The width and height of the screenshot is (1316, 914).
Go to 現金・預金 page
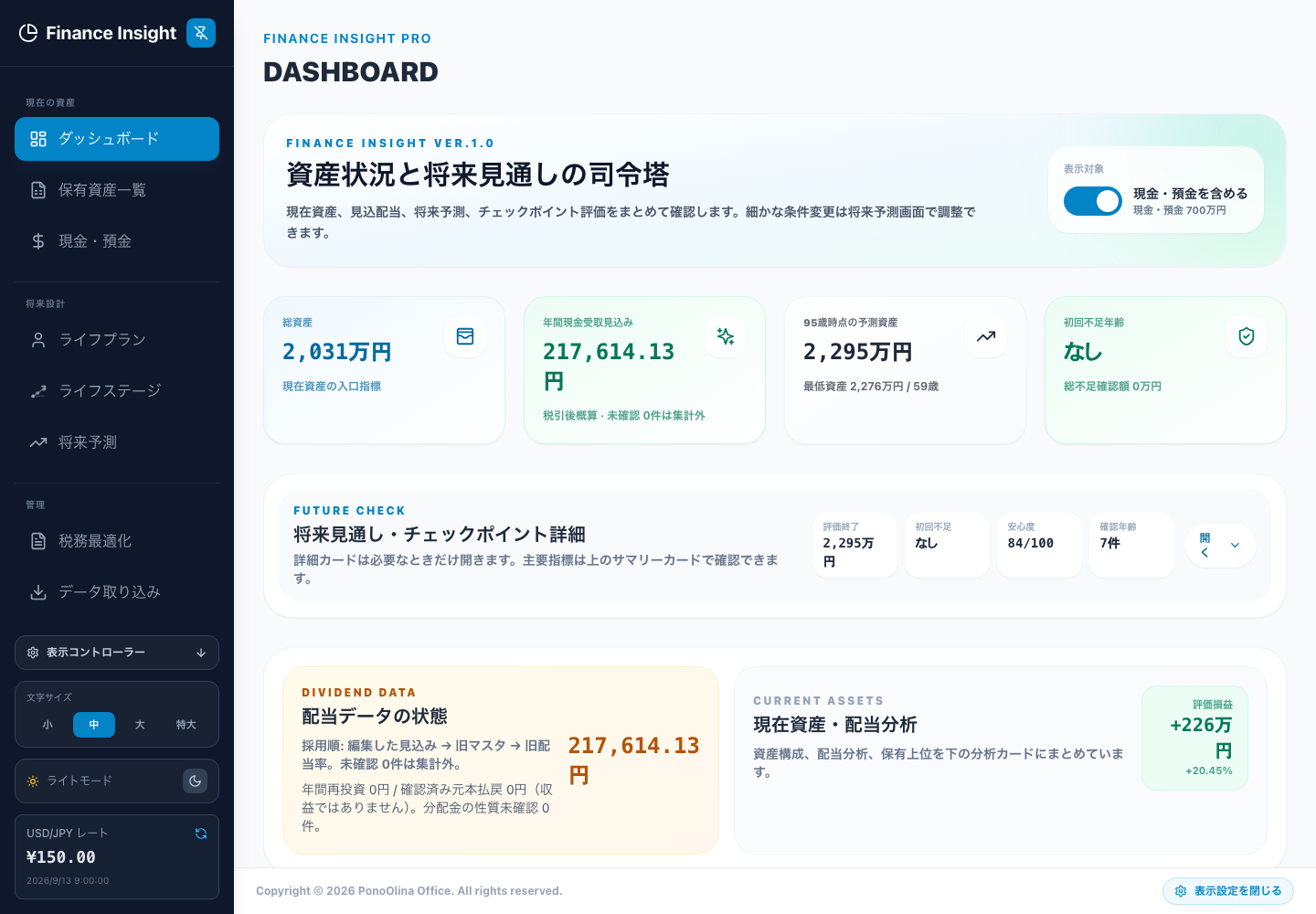[x=117, y=241]
